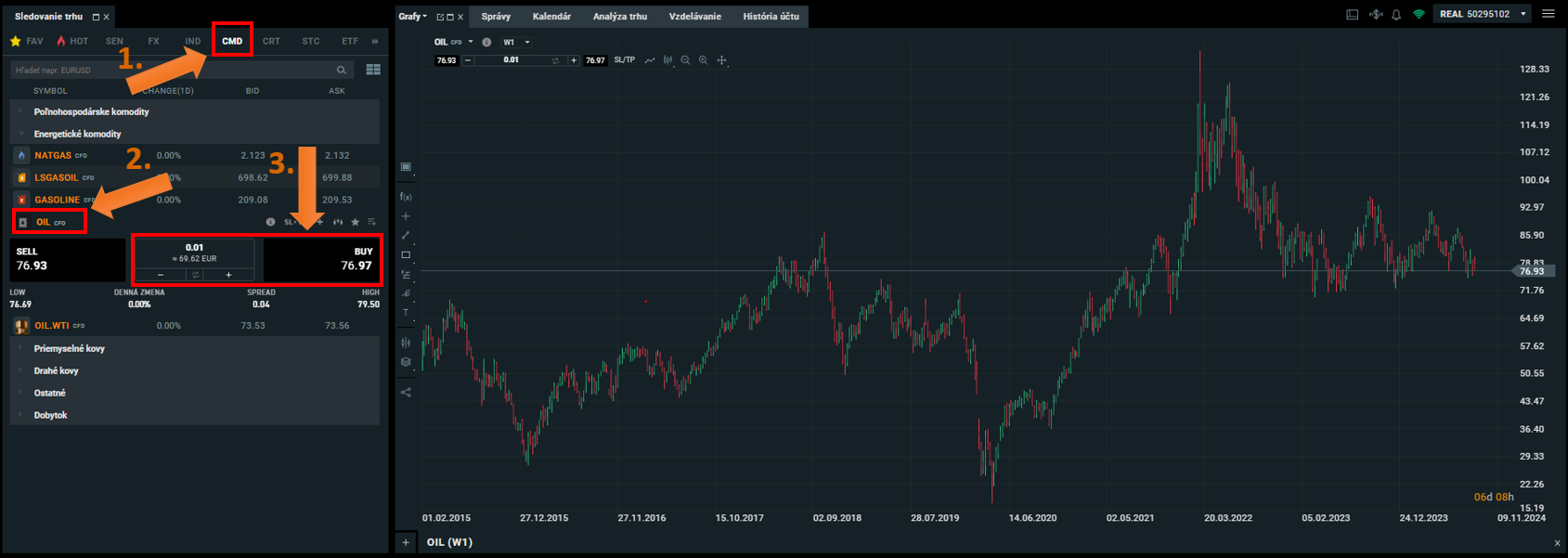Expand the Poľnohospodárske komodity group
The height and width of the screenshot is (558, 1568).
[x=91, y=111]
